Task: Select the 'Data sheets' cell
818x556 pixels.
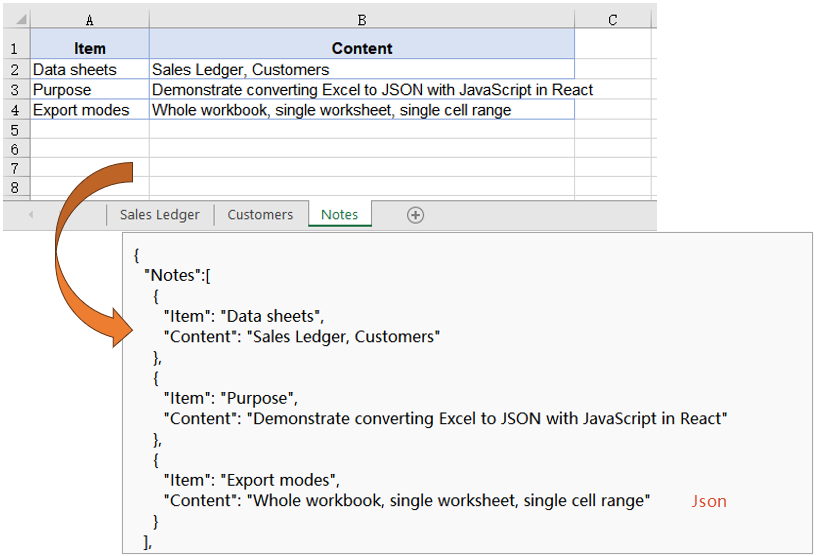Action: [90, 69]
